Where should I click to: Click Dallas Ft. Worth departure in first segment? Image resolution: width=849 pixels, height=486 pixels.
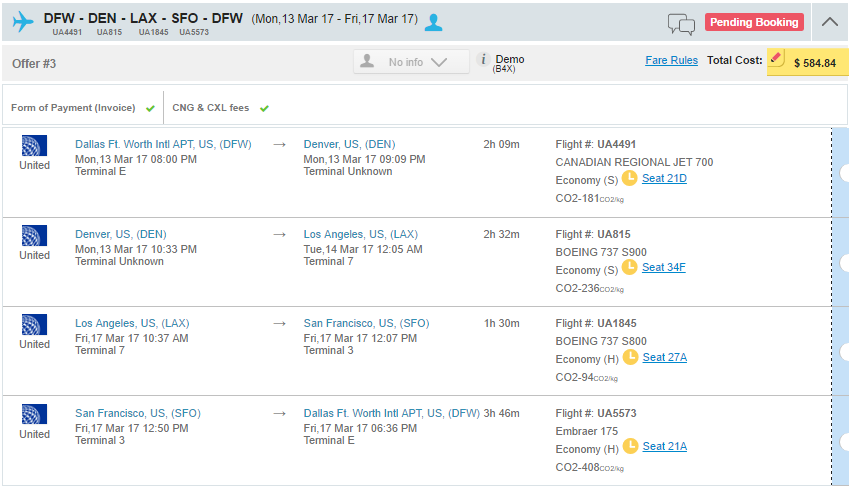[163, 145]
